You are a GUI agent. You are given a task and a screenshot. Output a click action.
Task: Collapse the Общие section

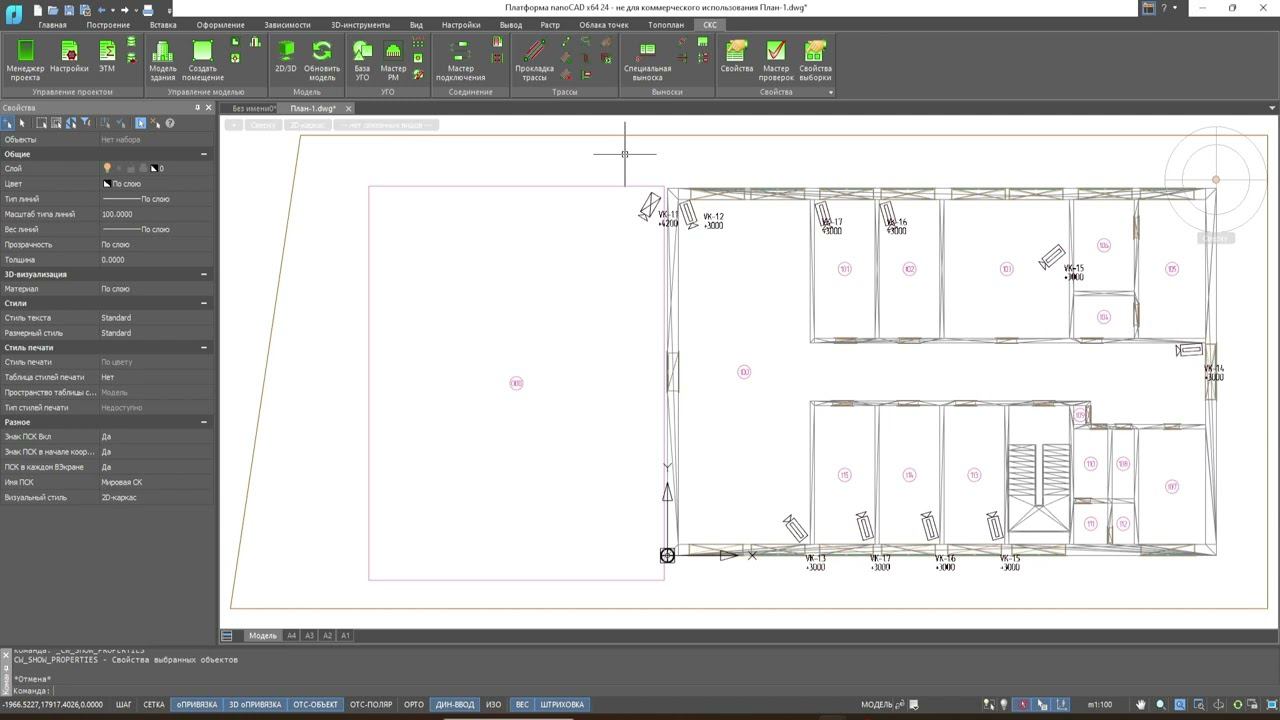204,154
